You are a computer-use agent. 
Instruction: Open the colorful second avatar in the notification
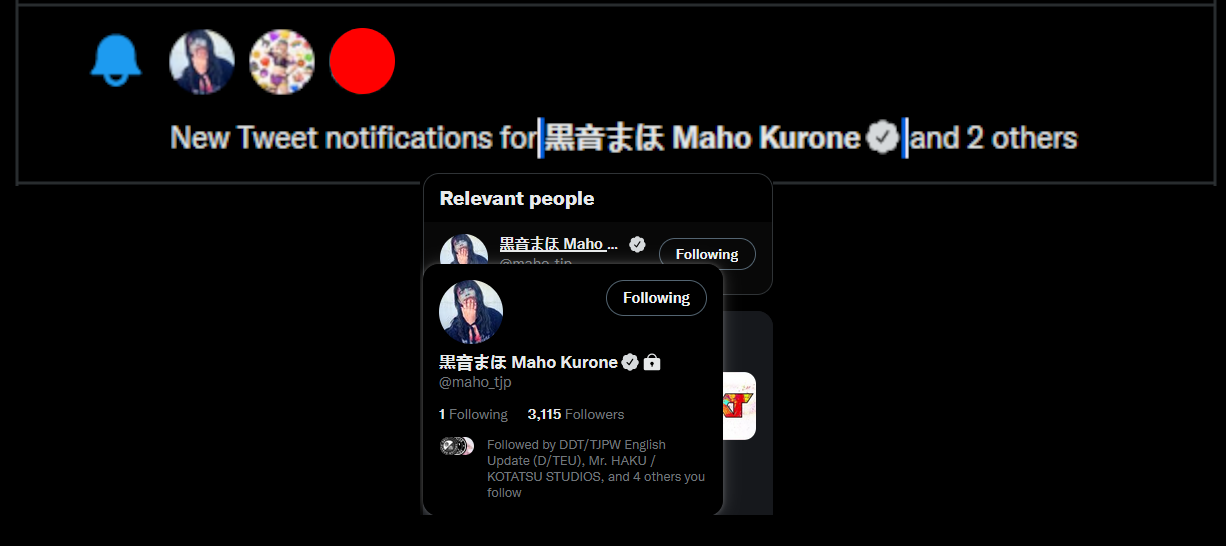[282, 61]
